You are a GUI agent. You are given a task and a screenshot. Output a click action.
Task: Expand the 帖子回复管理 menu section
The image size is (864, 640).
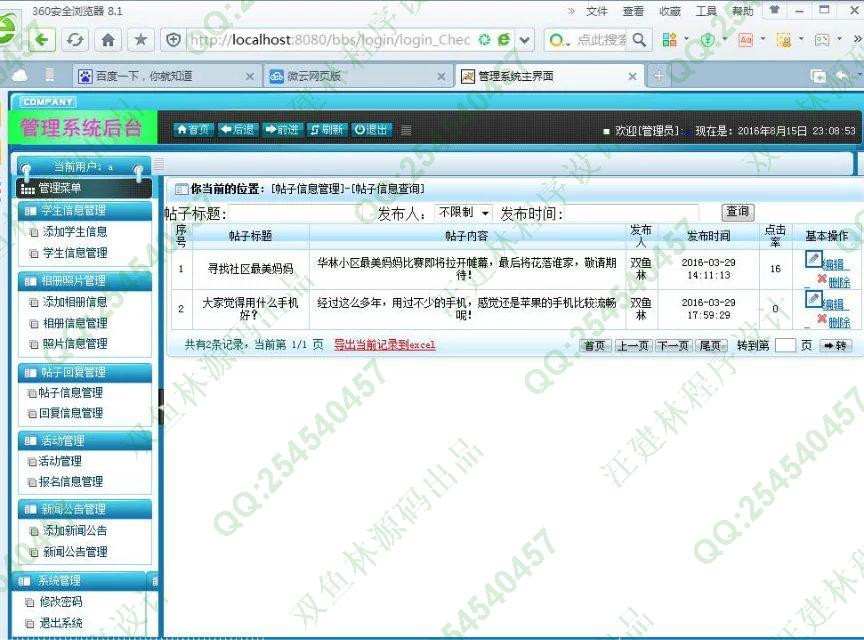coord(84,373)
